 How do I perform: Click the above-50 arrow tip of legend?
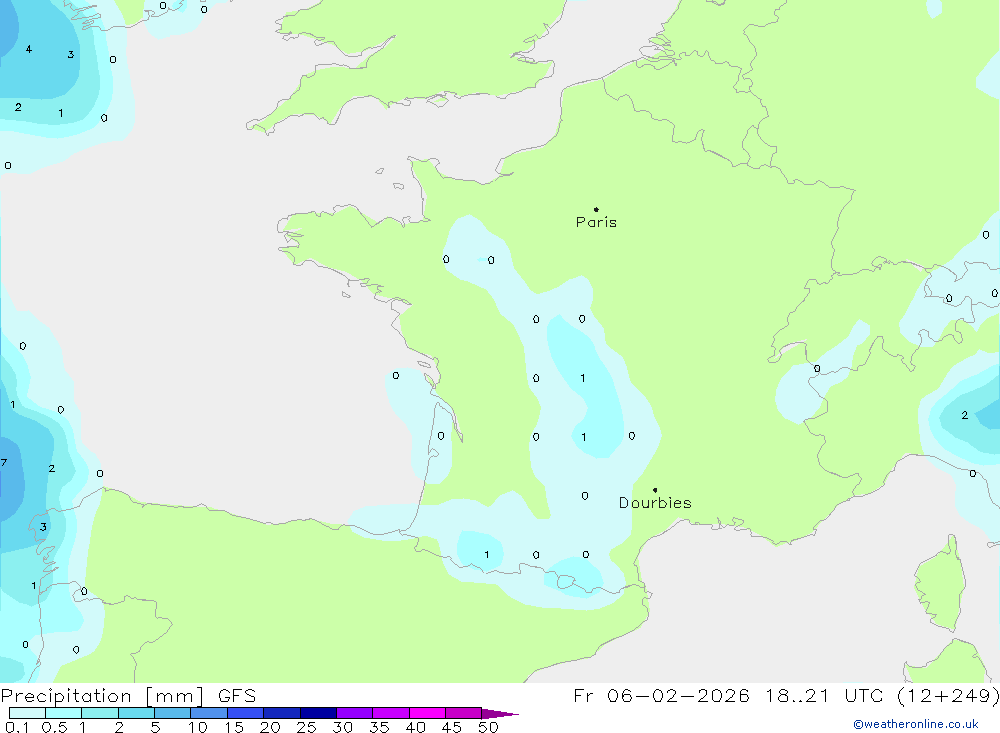coord(501,713)
